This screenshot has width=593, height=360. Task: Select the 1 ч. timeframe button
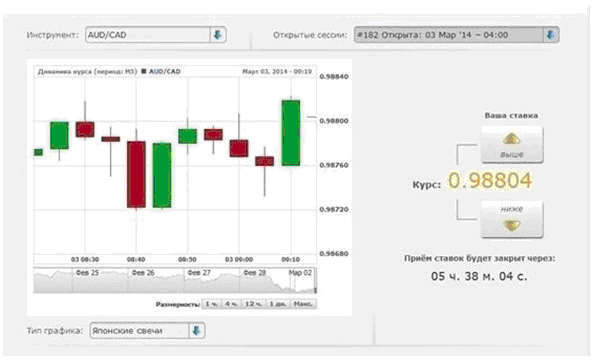pyautogui.click(x=211, y=304)
